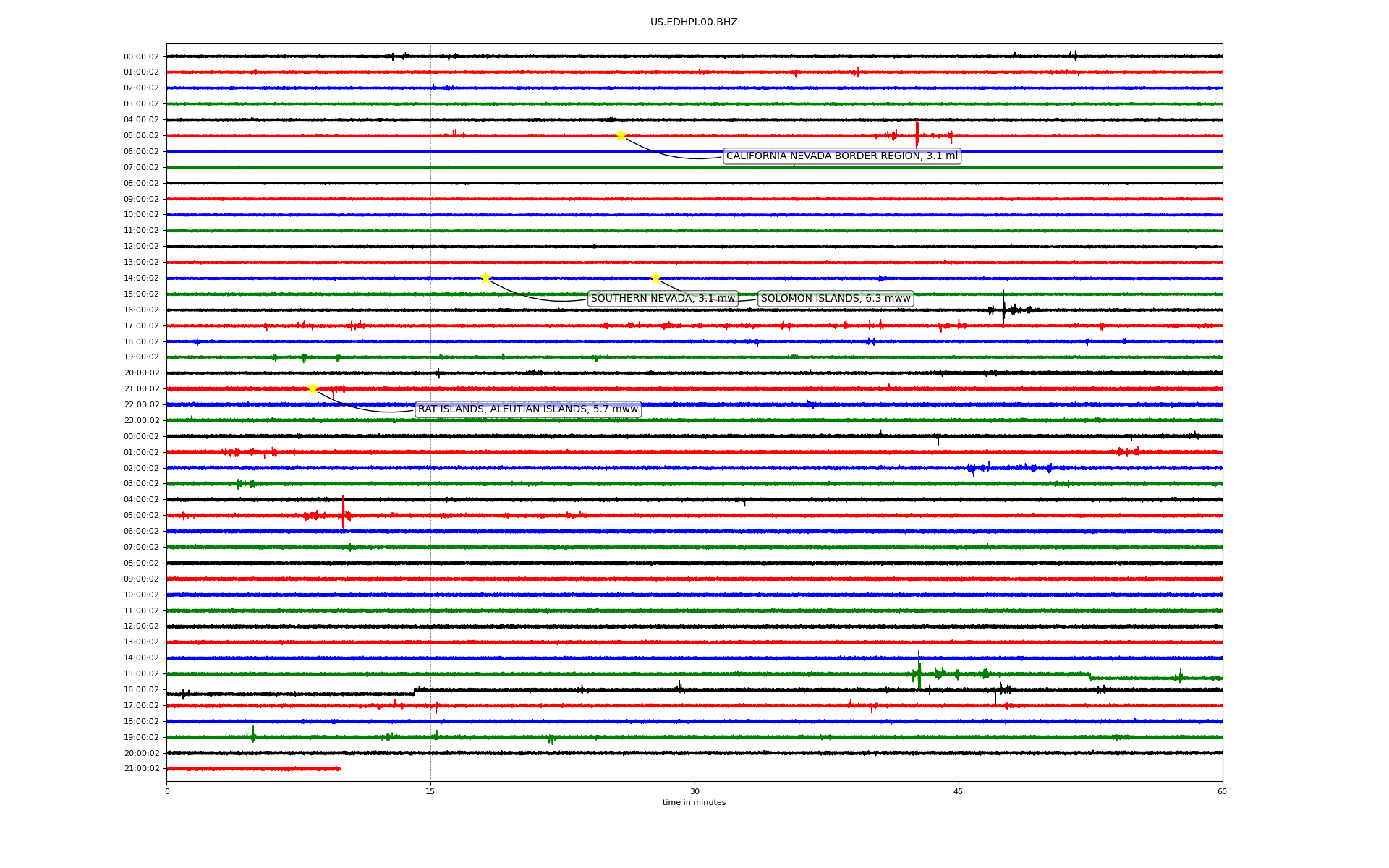Image resolution: width=1389 pixels, height=868 pixels.
Task: Click the Rat Islands event star marker
Action: click(x=313, y=388)
